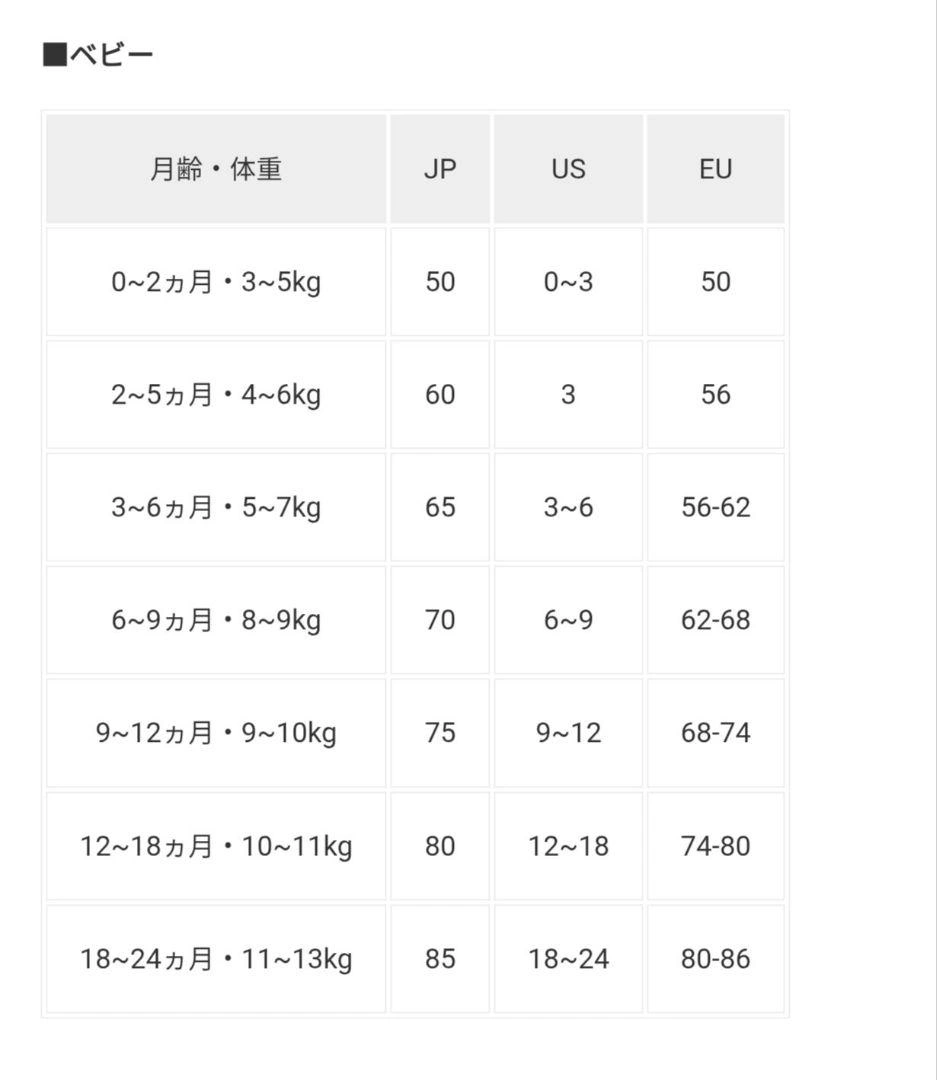Click the JP column header
Image resolution: width=937 pixels, height=1080 pixels.
(x=440, y=169)
